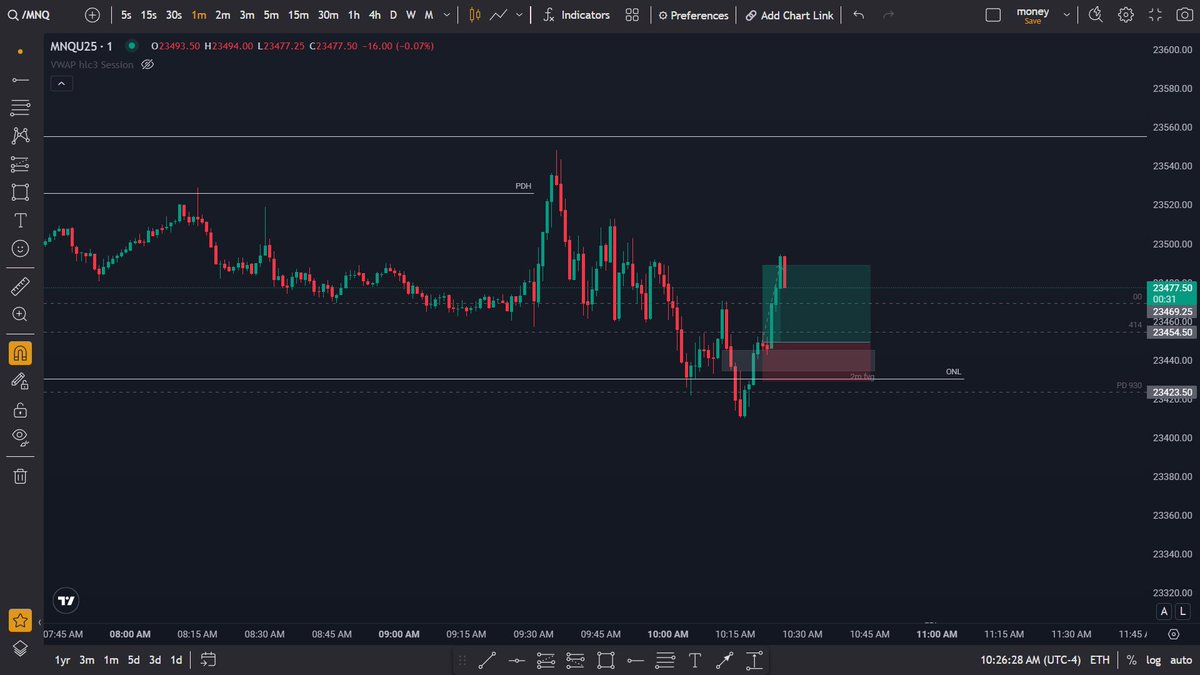
Task: Expand the chart style dropdown arrow
Action: [519, 15]
